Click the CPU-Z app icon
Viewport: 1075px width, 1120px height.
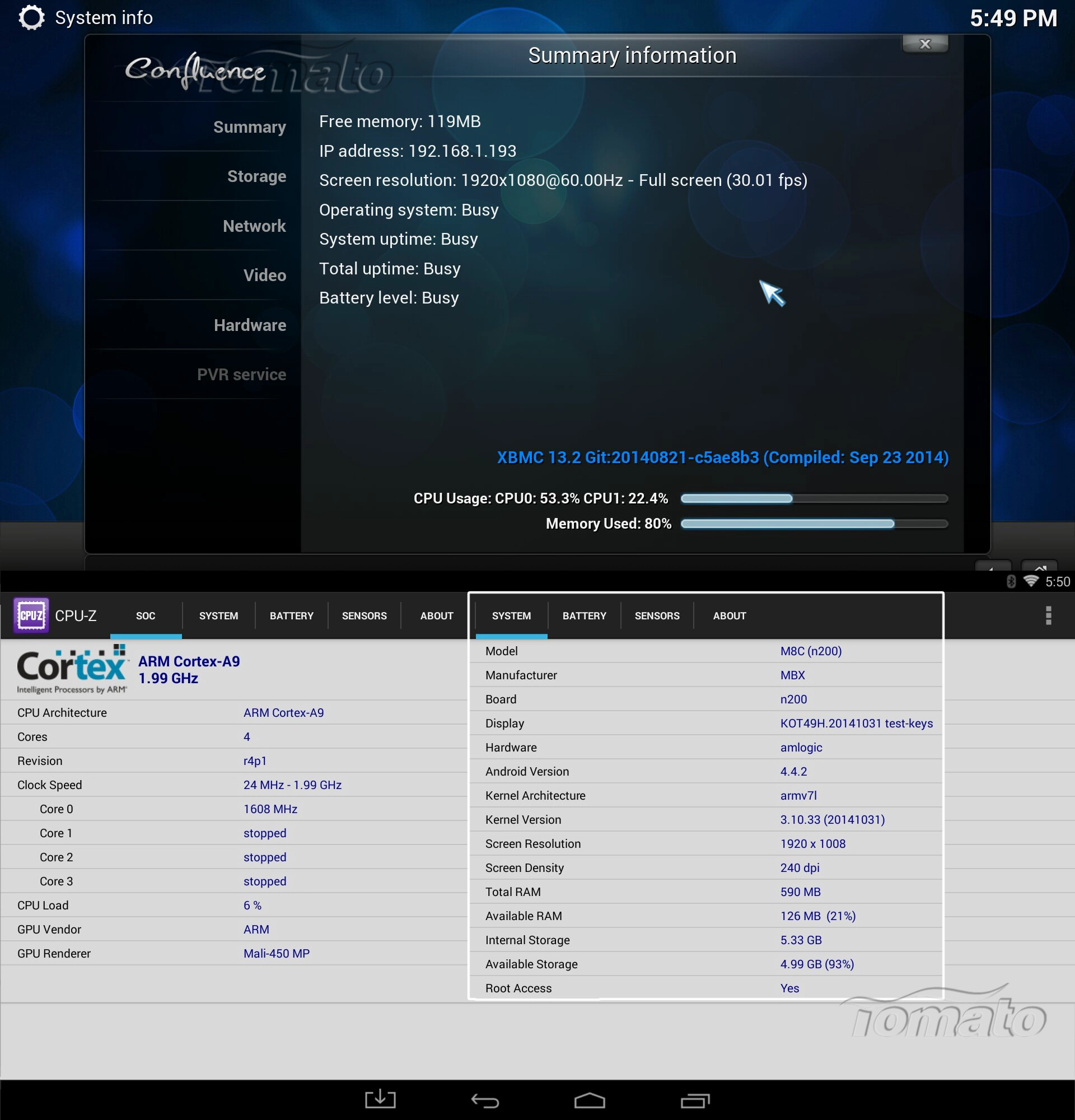point(31,615)
